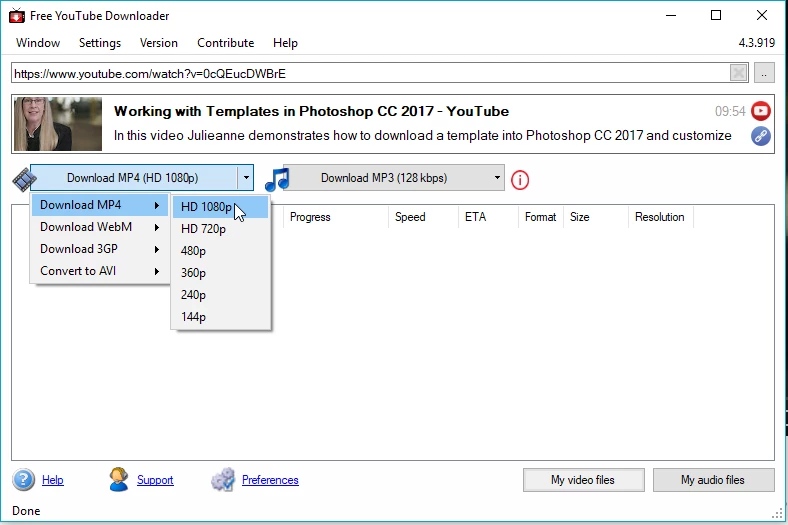Open the Version menu
The width and height of the screenshot is (788, 525).
click(159, 43)
